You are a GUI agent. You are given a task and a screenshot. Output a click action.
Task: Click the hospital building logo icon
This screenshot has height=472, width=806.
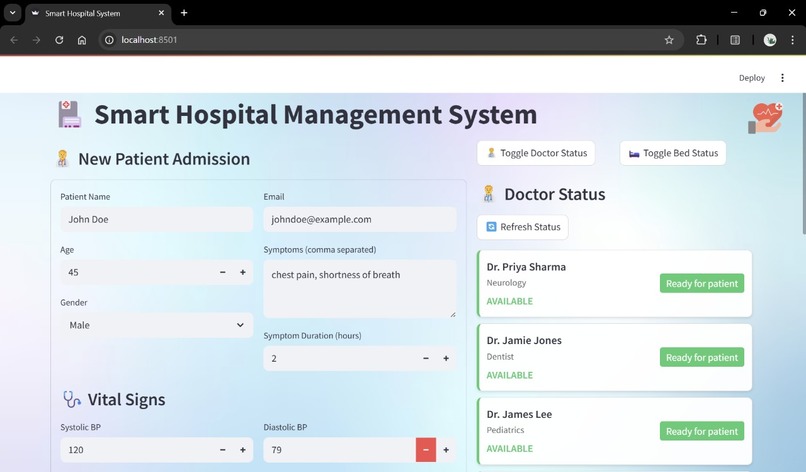coord(69,114)
